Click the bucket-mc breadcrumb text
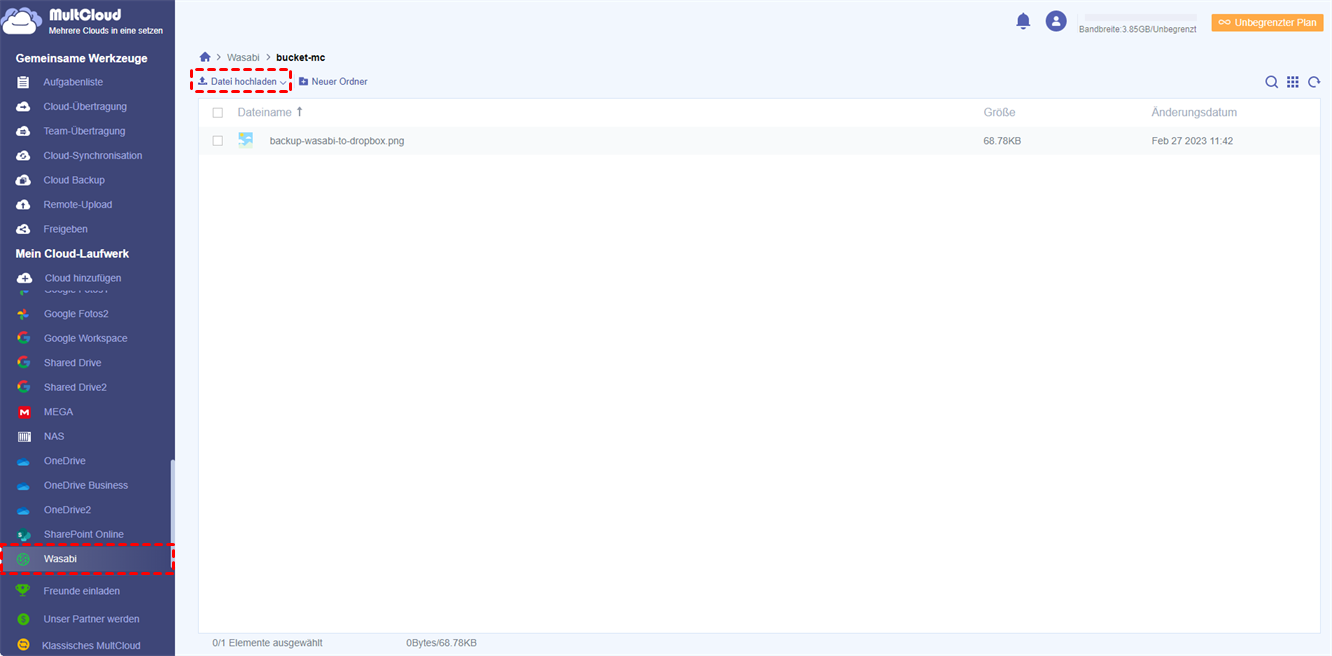The width and height of the screenshot is (1332, 656). [301, 58]
